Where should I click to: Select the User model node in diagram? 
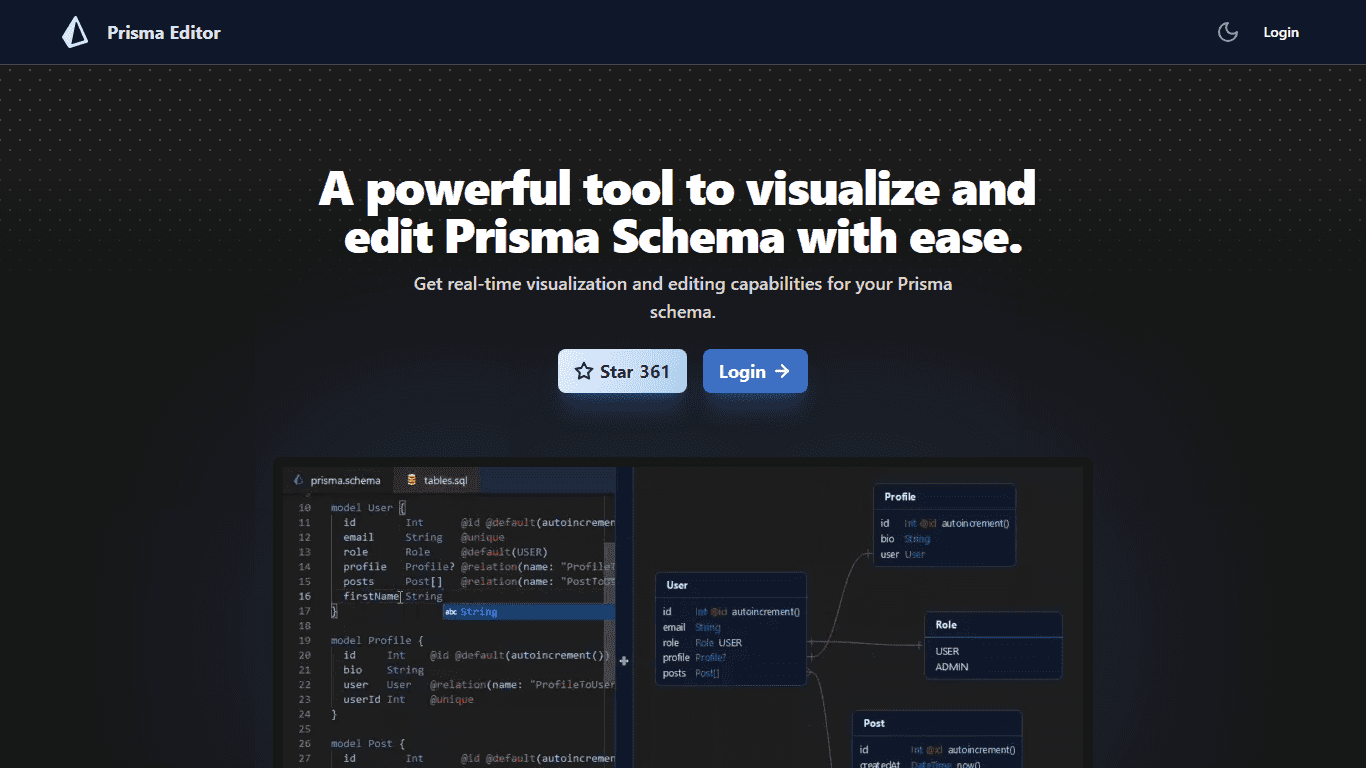click(x=730, y=629)
